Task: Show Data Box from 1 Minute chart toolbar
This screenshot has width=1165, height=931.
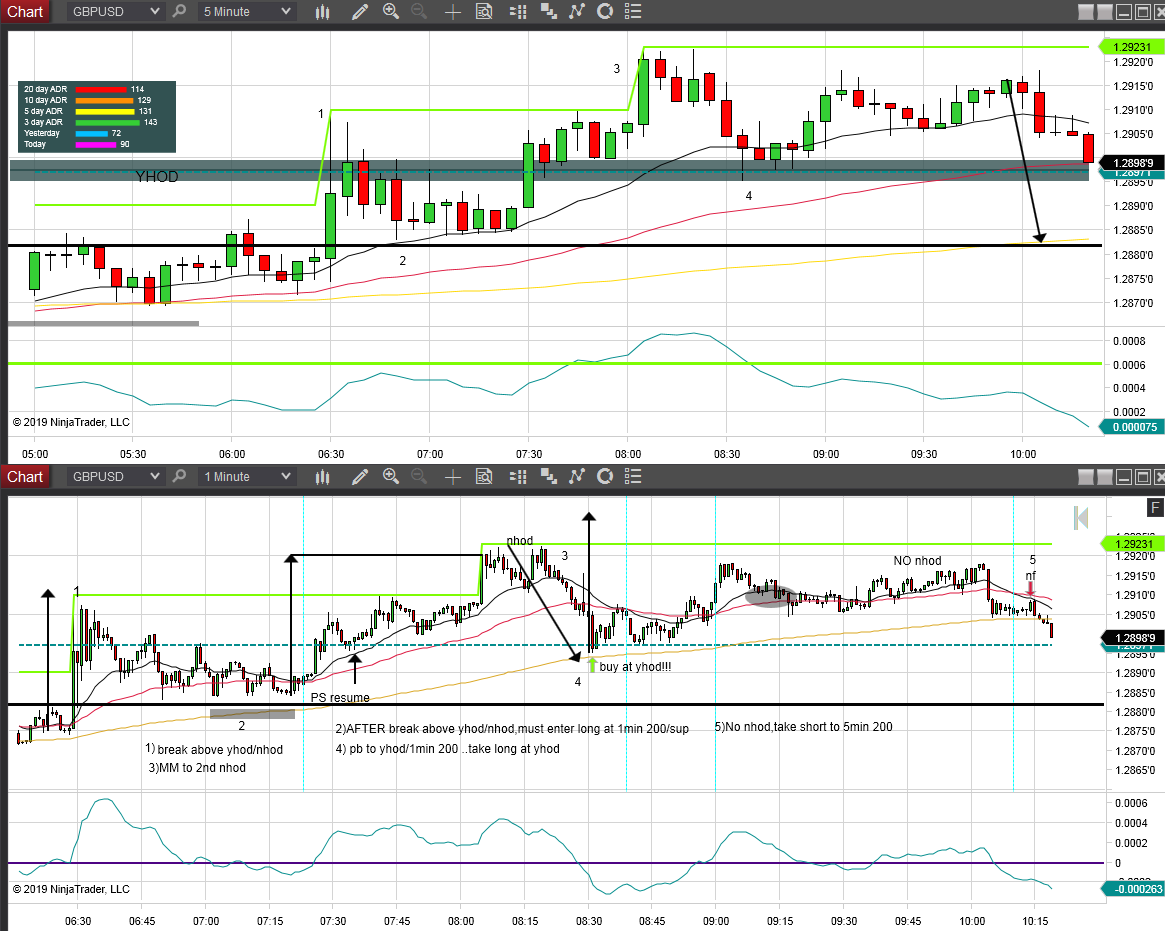Action: (484, 476)
